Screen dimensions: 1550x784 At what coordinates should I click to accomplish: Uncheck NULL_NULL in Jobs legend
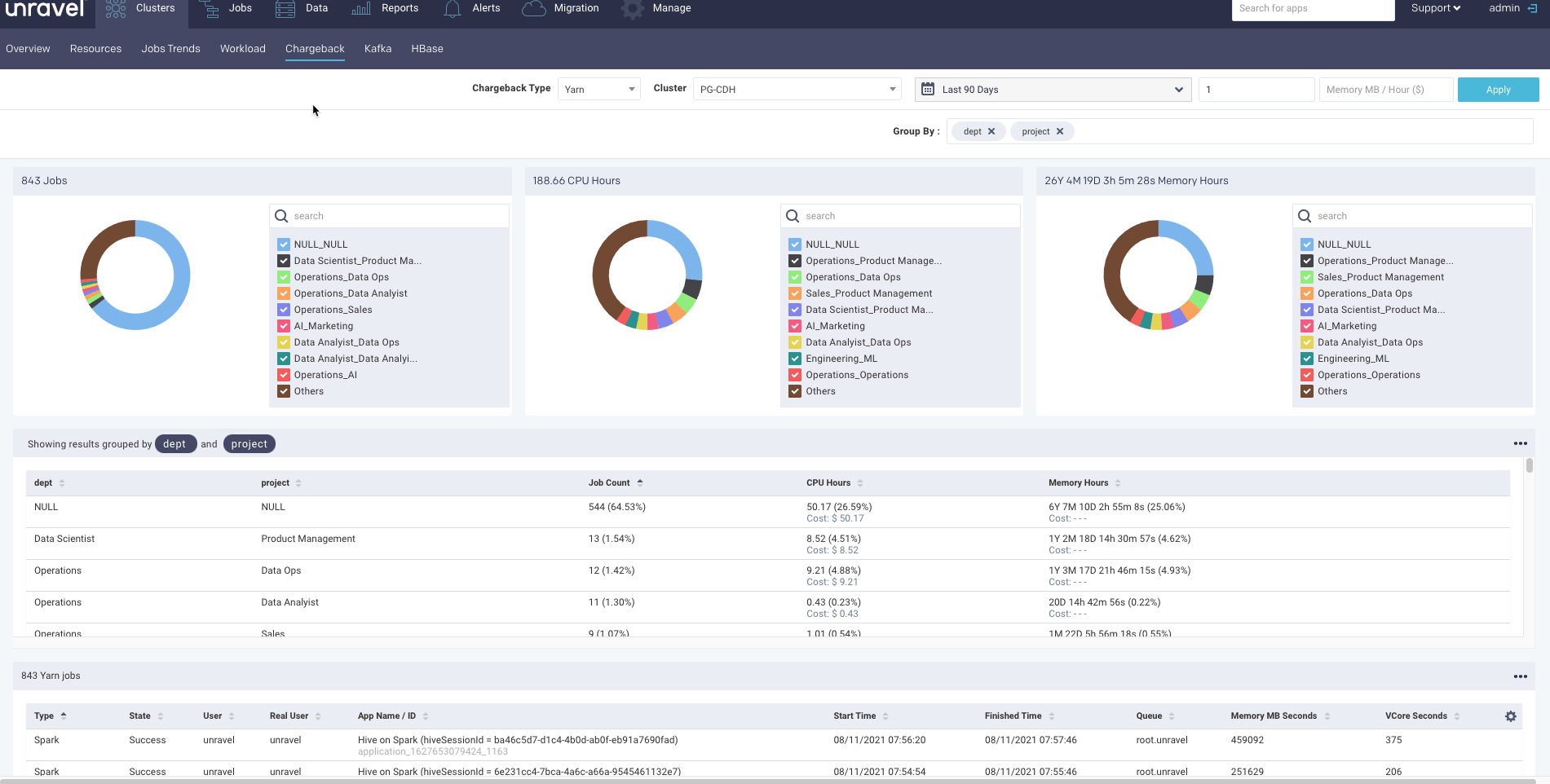[x=284, y=244]
